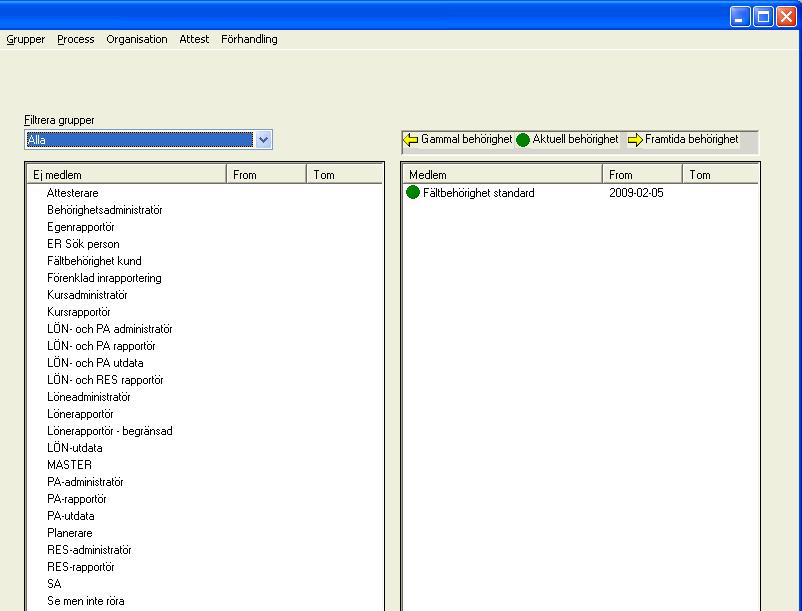802x611 pixels.
Task: Select Kursrapportör group
Action: (x=79, y=312)
